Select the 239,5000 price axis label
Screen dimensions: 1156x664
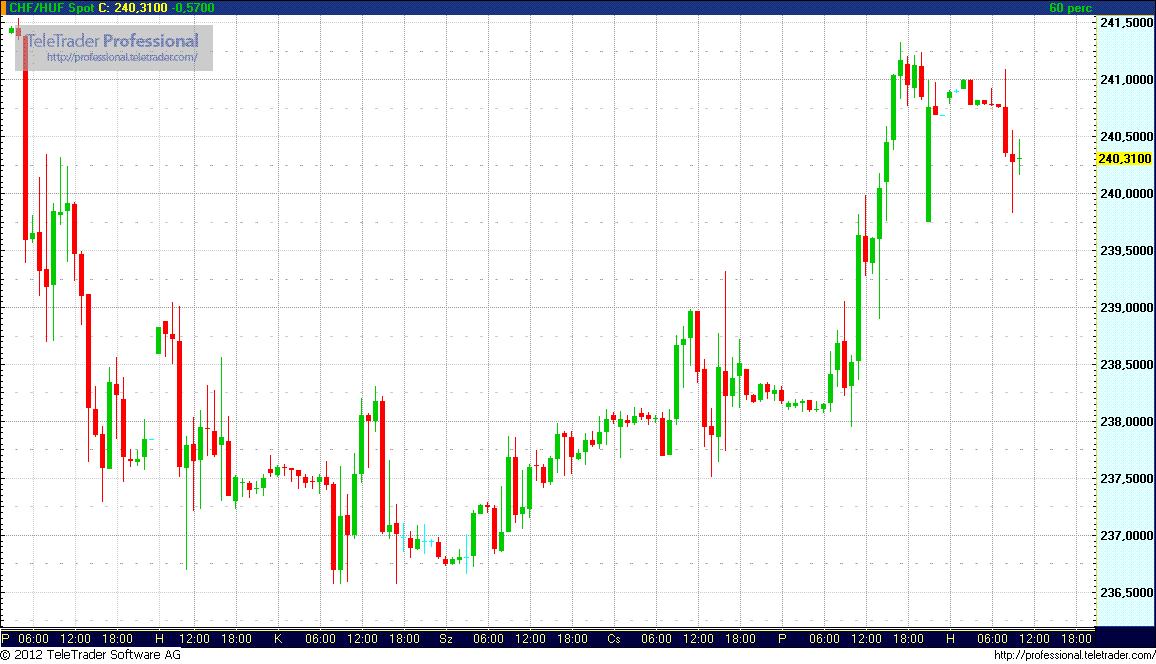[x=1126, y=251]
